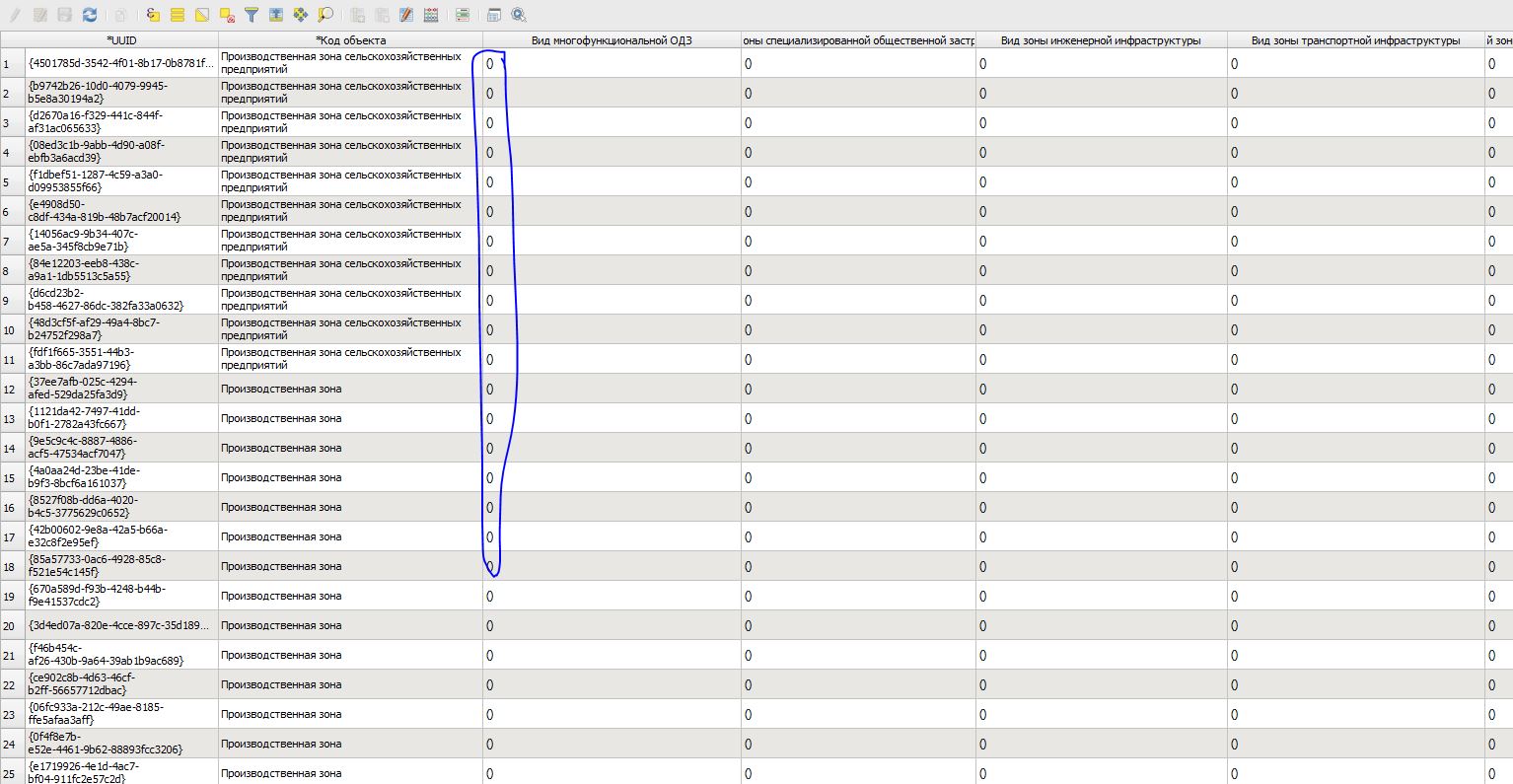Click UUID cell starting with {670a589d-f93b
The width and height of the screenshot is (1513, 784).
tap(121, 596)
